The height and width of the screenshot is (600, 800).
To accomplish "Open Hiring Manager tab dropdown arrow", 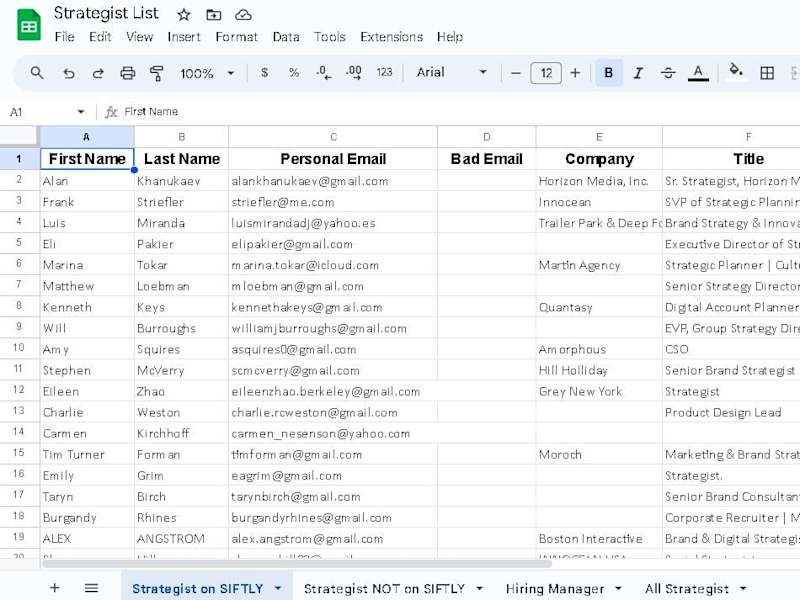I will [618, 588].
